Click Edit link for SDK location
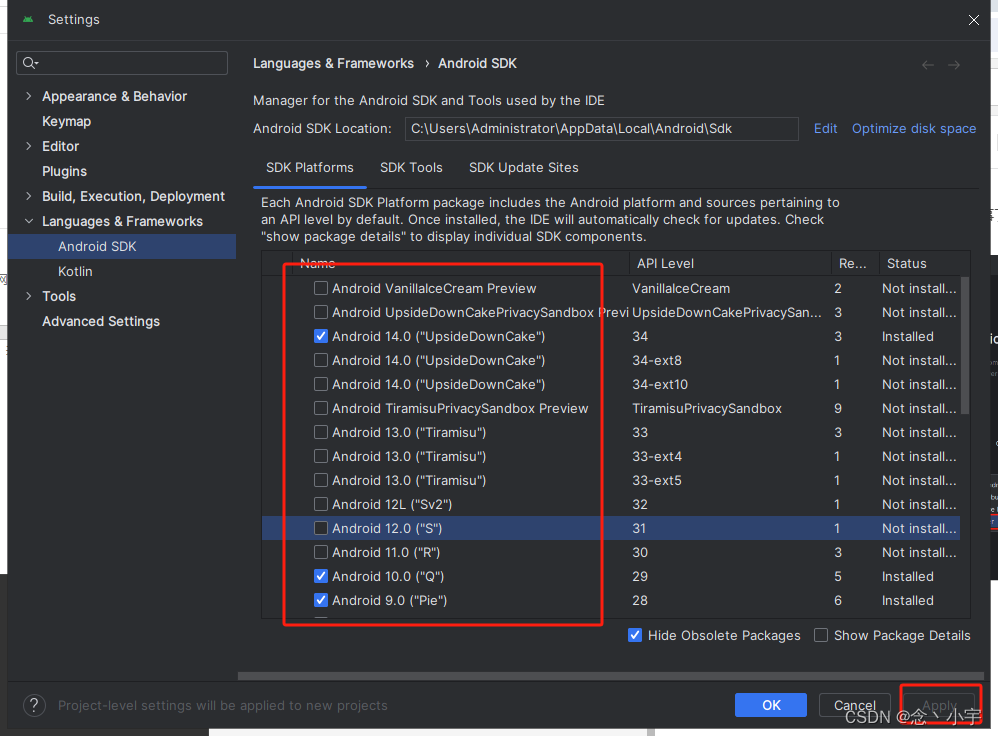998x736 pixels. (826, 129)
